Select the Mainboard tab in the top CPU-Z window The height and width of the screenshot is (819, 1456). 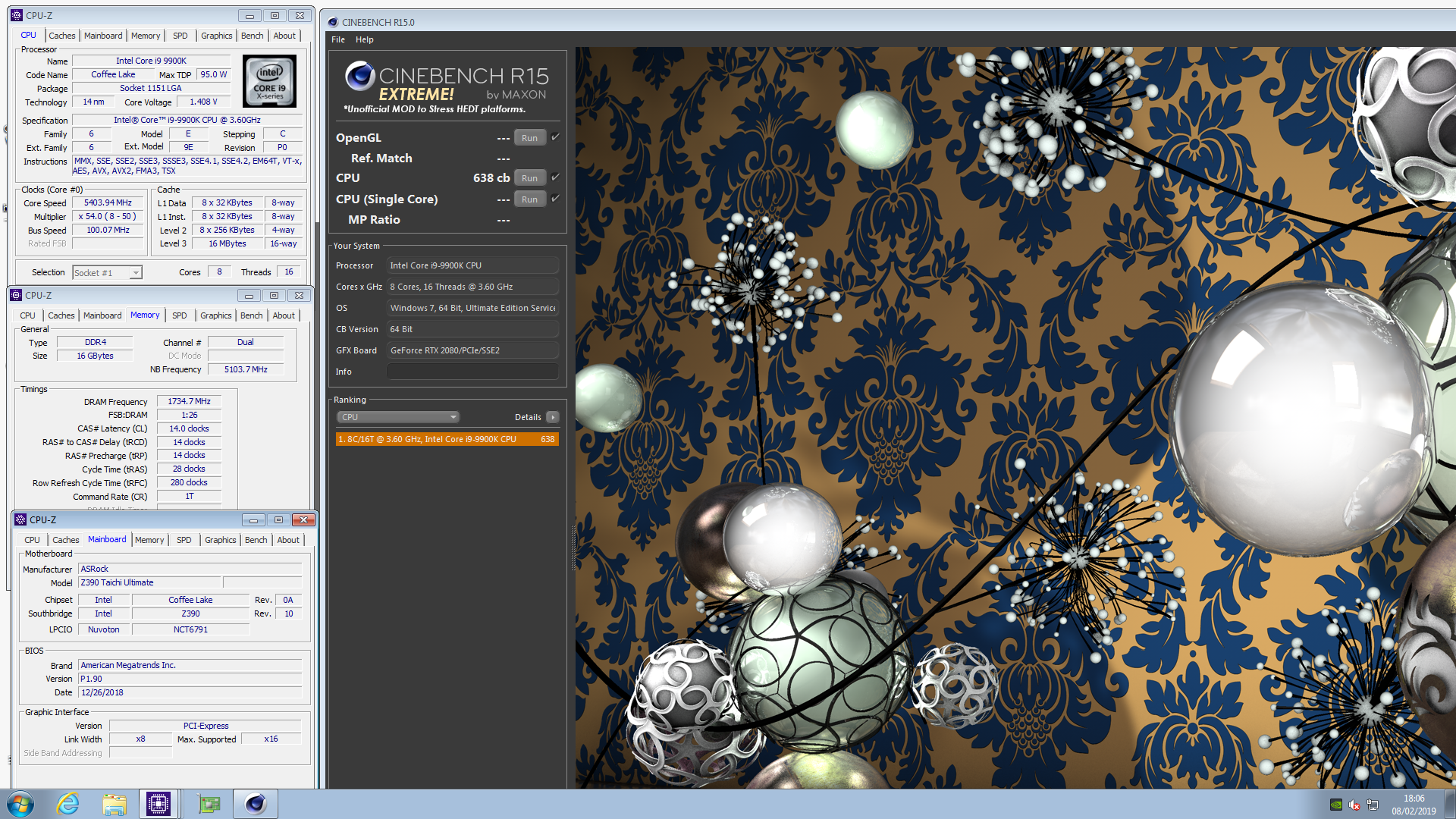click(103, 36)
